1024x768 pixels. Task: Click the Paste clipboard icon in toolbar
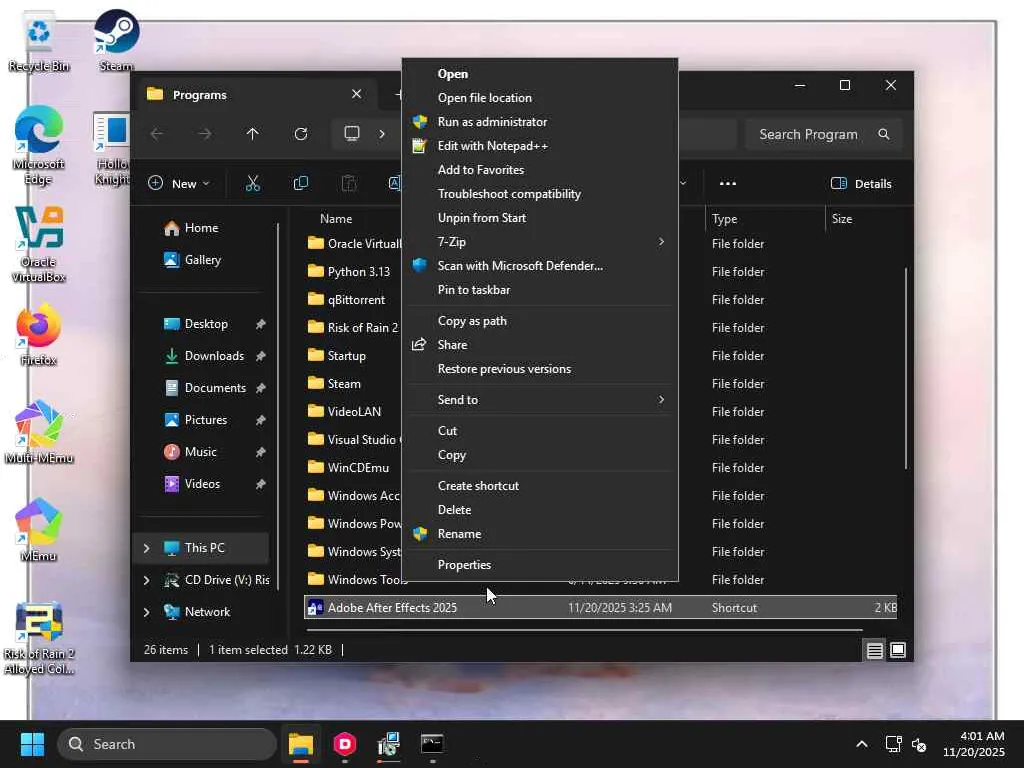click(349, 184)
